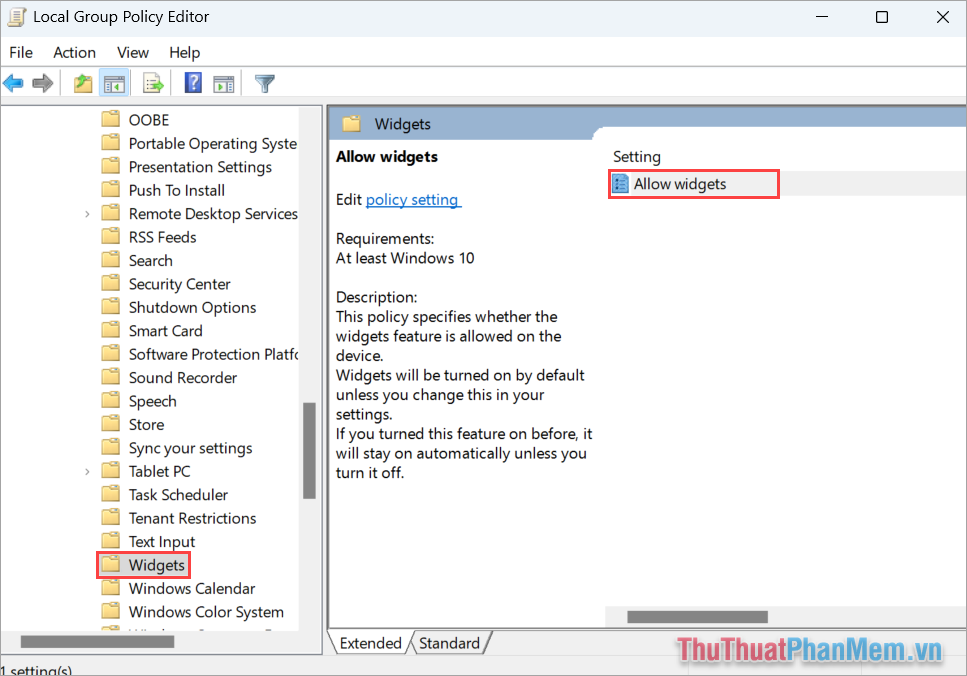Toggle the Show/Hide Action Pane icon

click(x=224, y=83)
